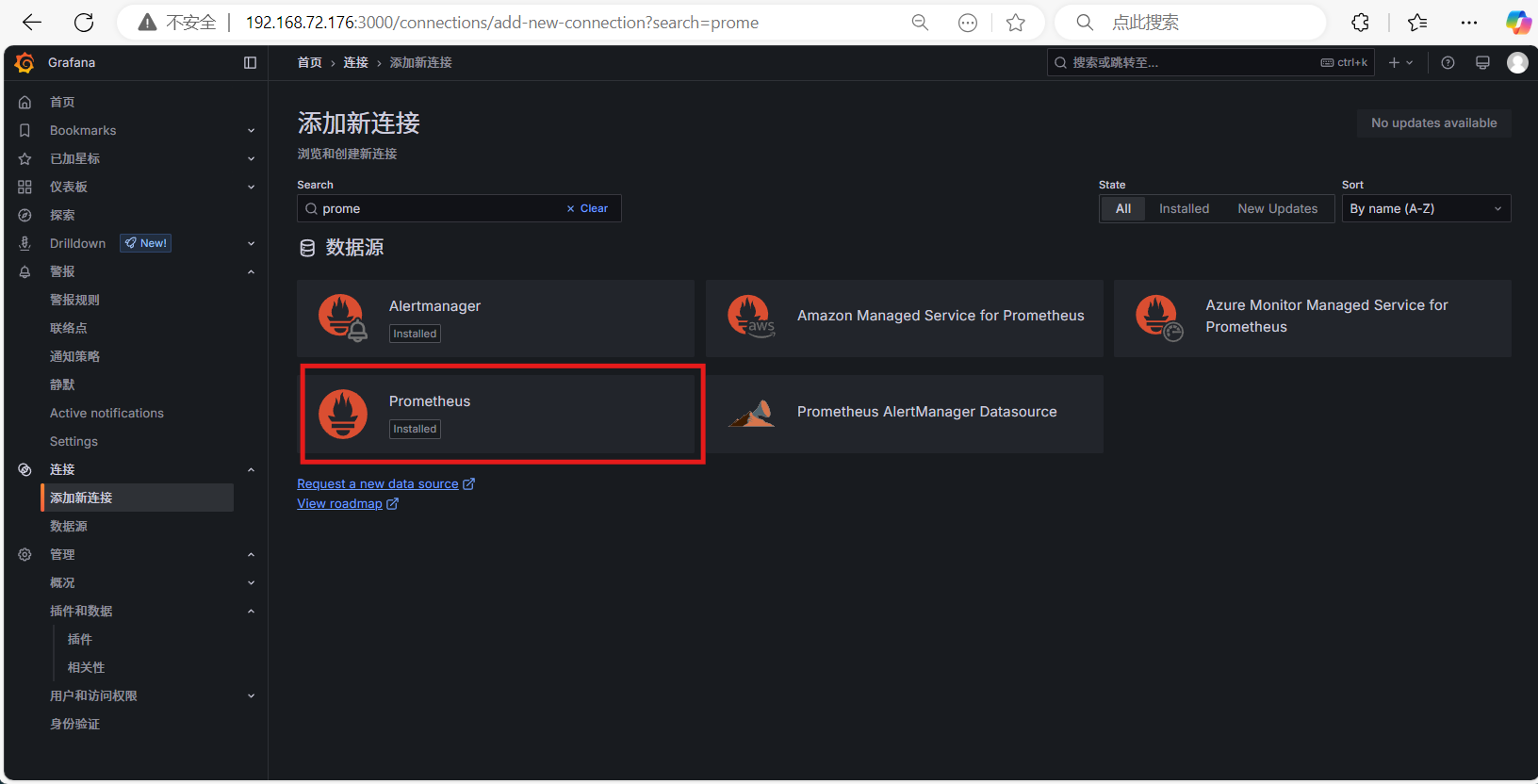Expand the Bookmarks section chevron
Screen dimensions: 1538x784
pyautogui.click(x=251, y=130)
